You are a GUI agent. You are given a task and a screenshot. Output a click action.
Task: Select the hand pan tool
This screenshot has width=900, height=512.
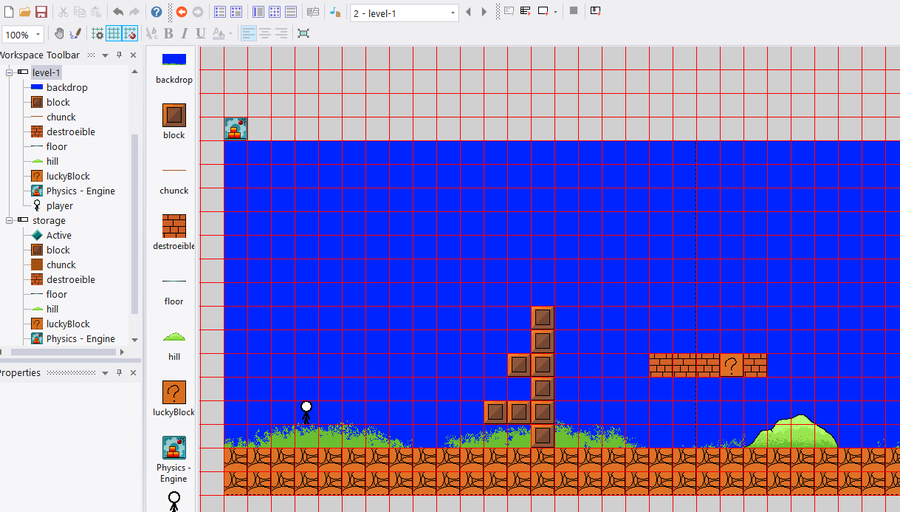(59, 34)
